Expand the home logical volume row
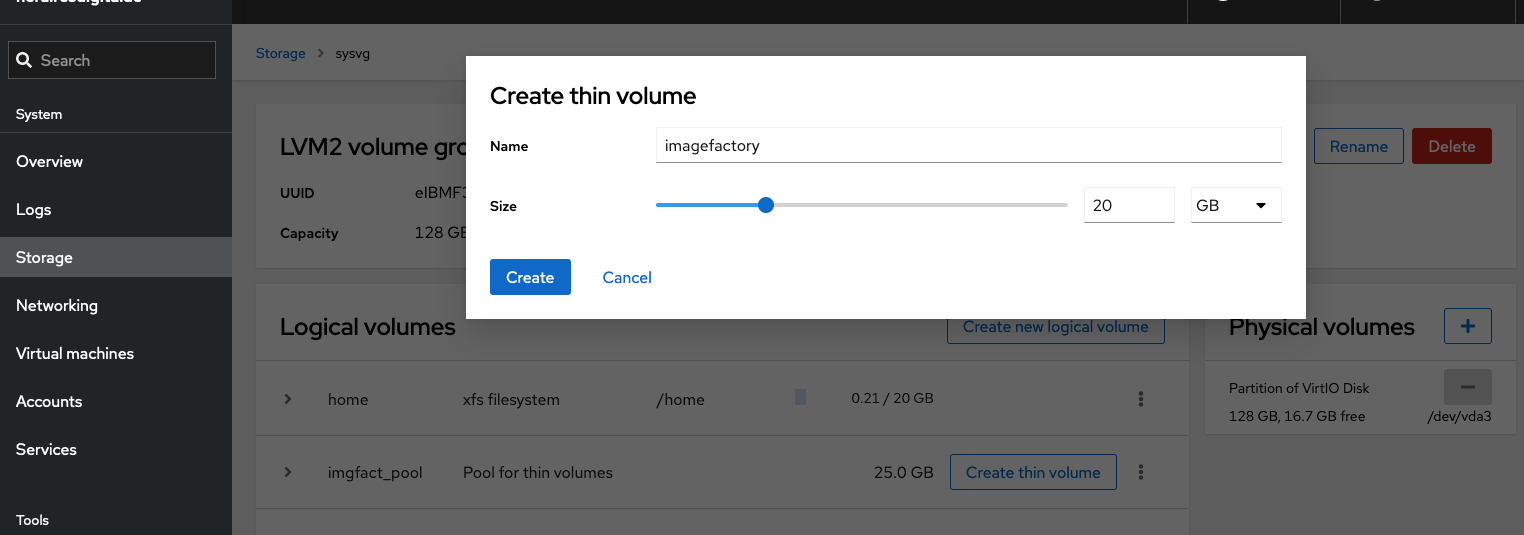Screen dimensions: 1524x535 pos(288,399)
